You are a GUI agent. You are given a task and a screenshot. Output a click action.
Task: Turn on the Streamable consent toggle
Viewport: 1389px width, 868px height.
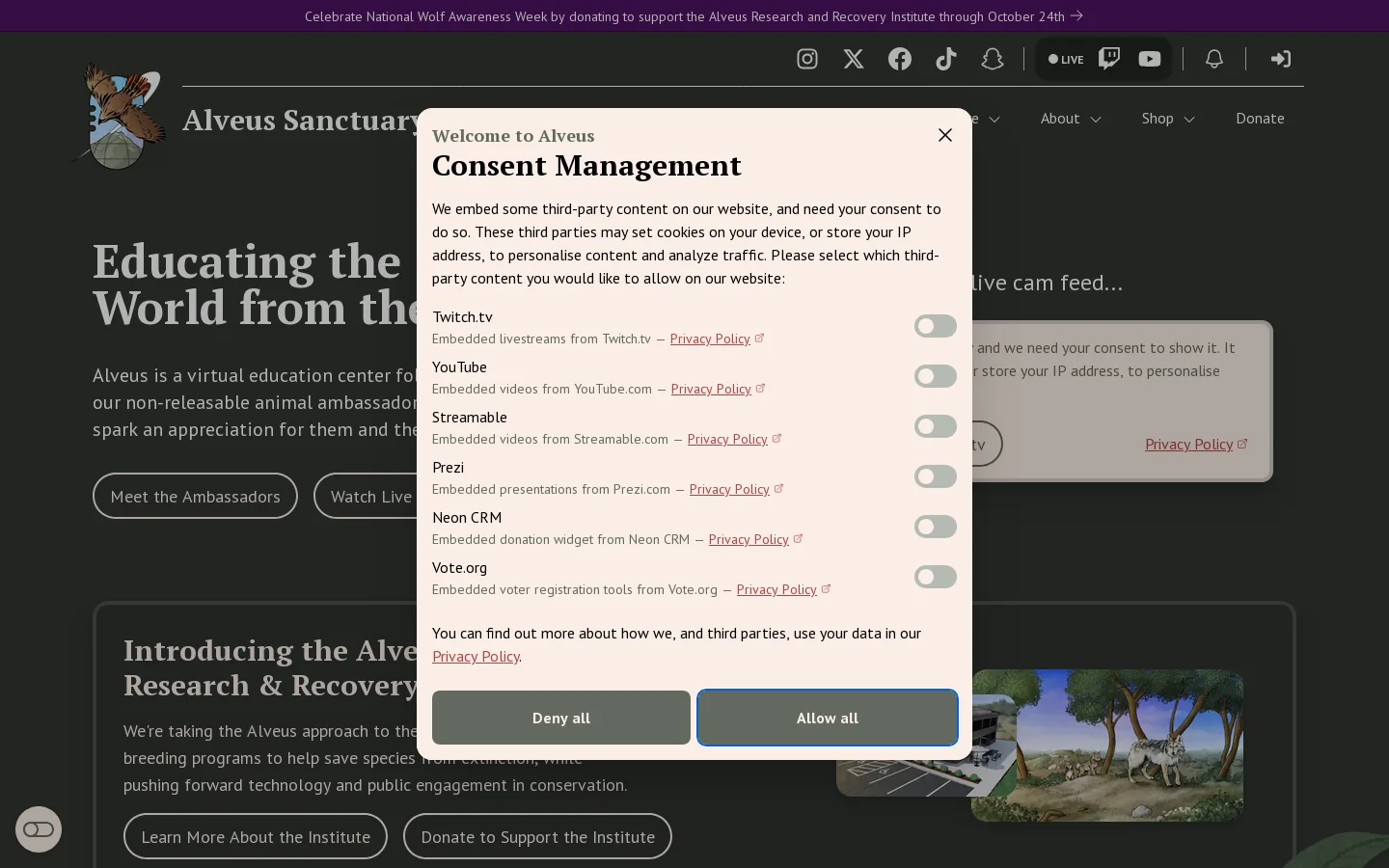(x=936, y=426)
